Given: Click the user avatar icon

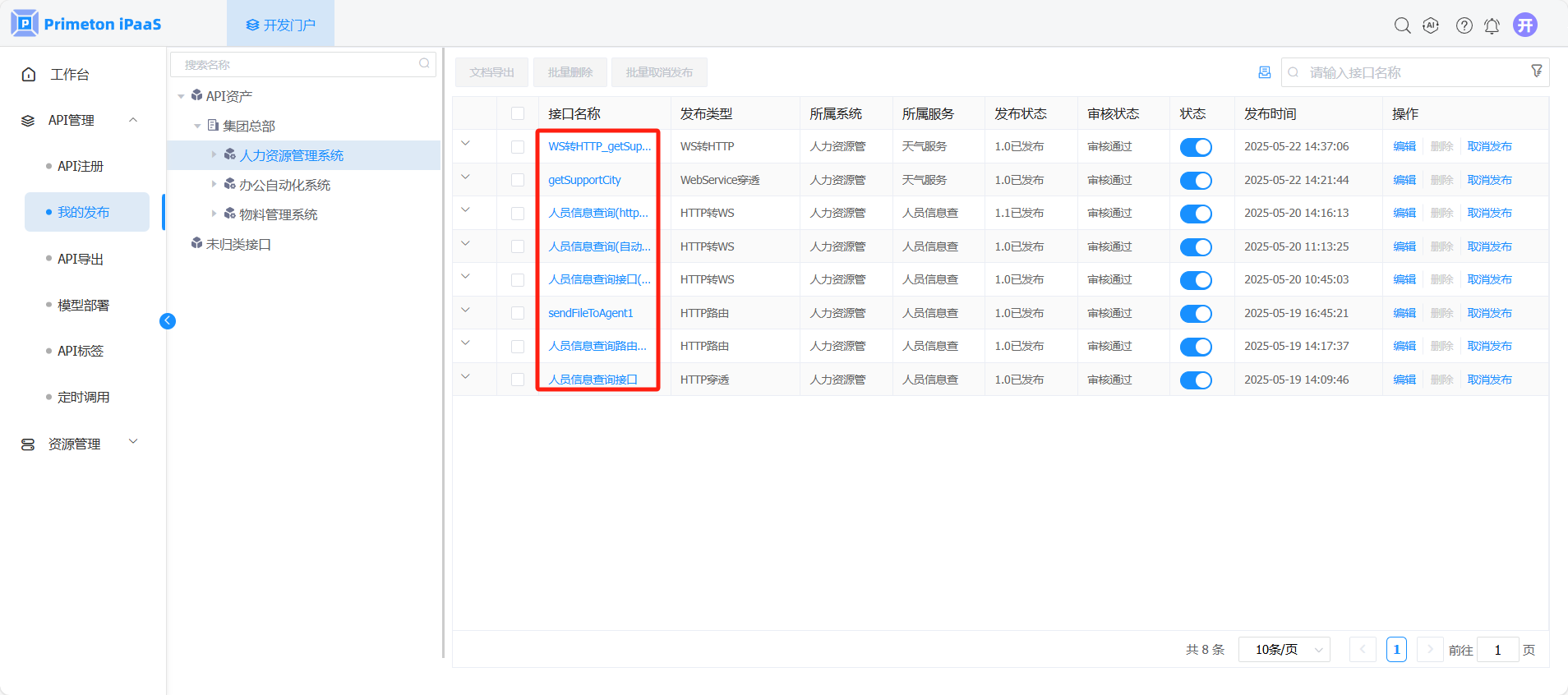Looking at the screenshot, I should tap(1525, 25).
